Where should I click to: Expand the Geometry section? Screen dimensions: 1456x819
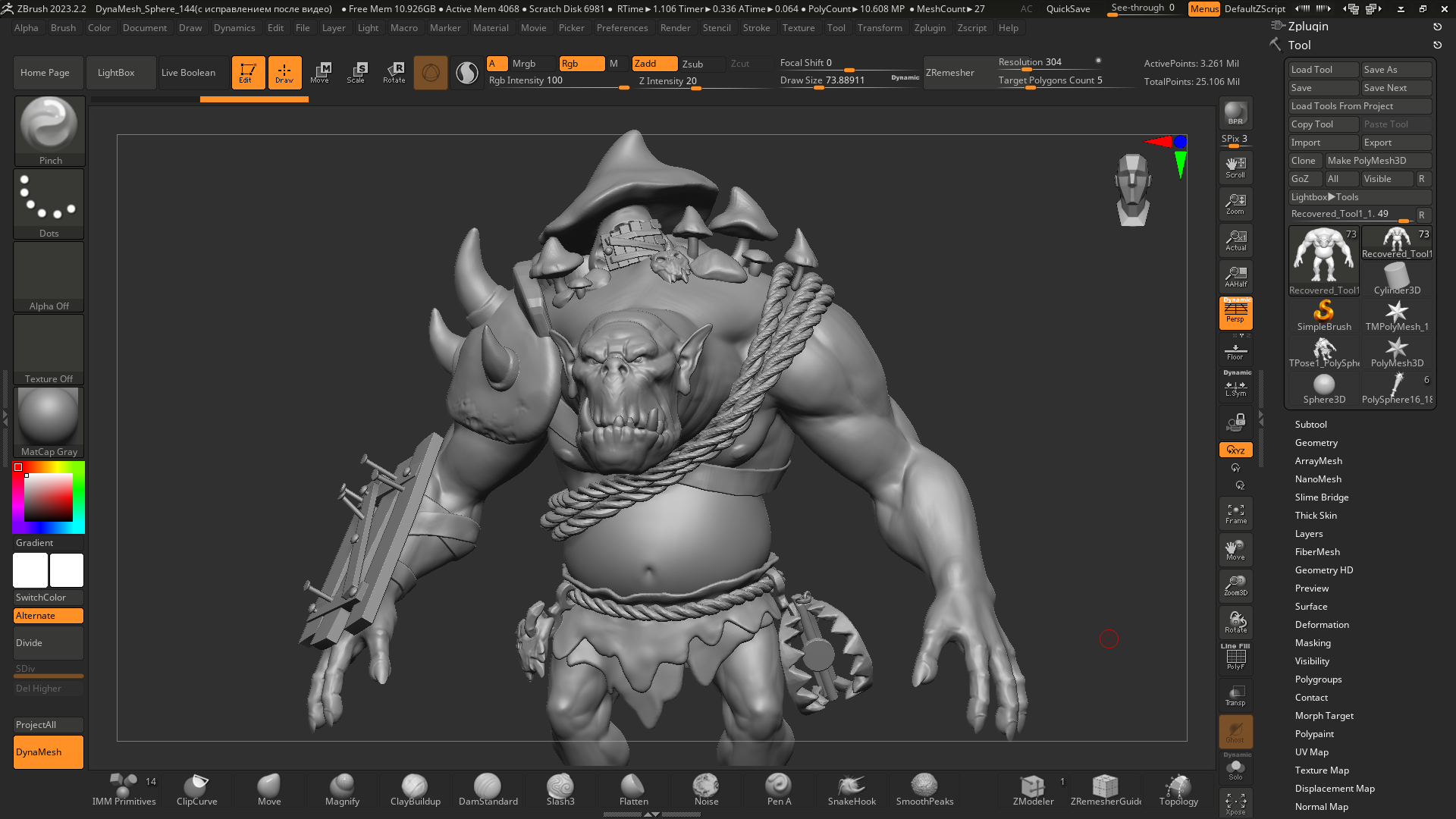click(1316, 443)
